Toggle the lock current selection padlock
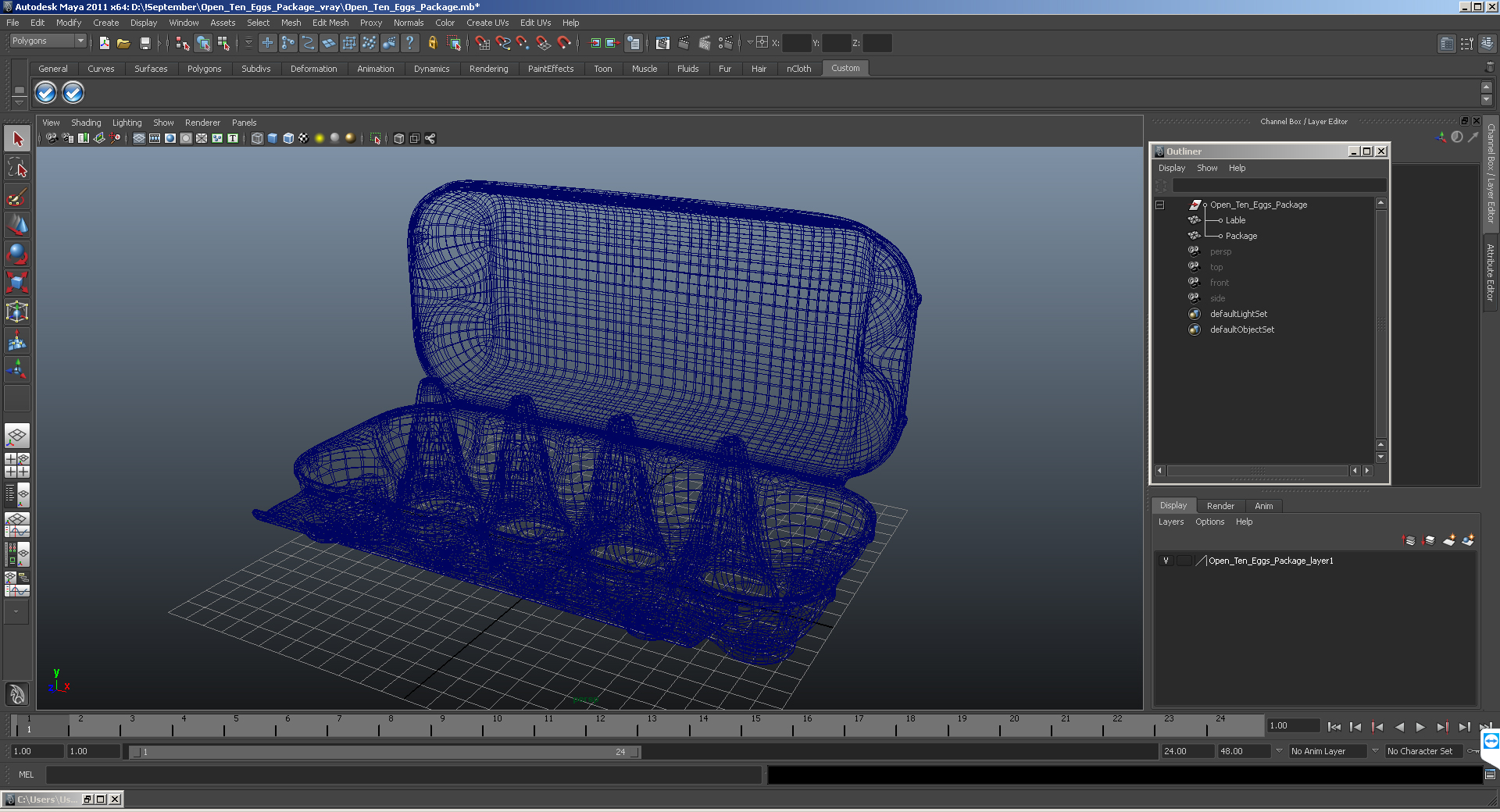This screenshot has height=812, width=1500. coord(433,44)
